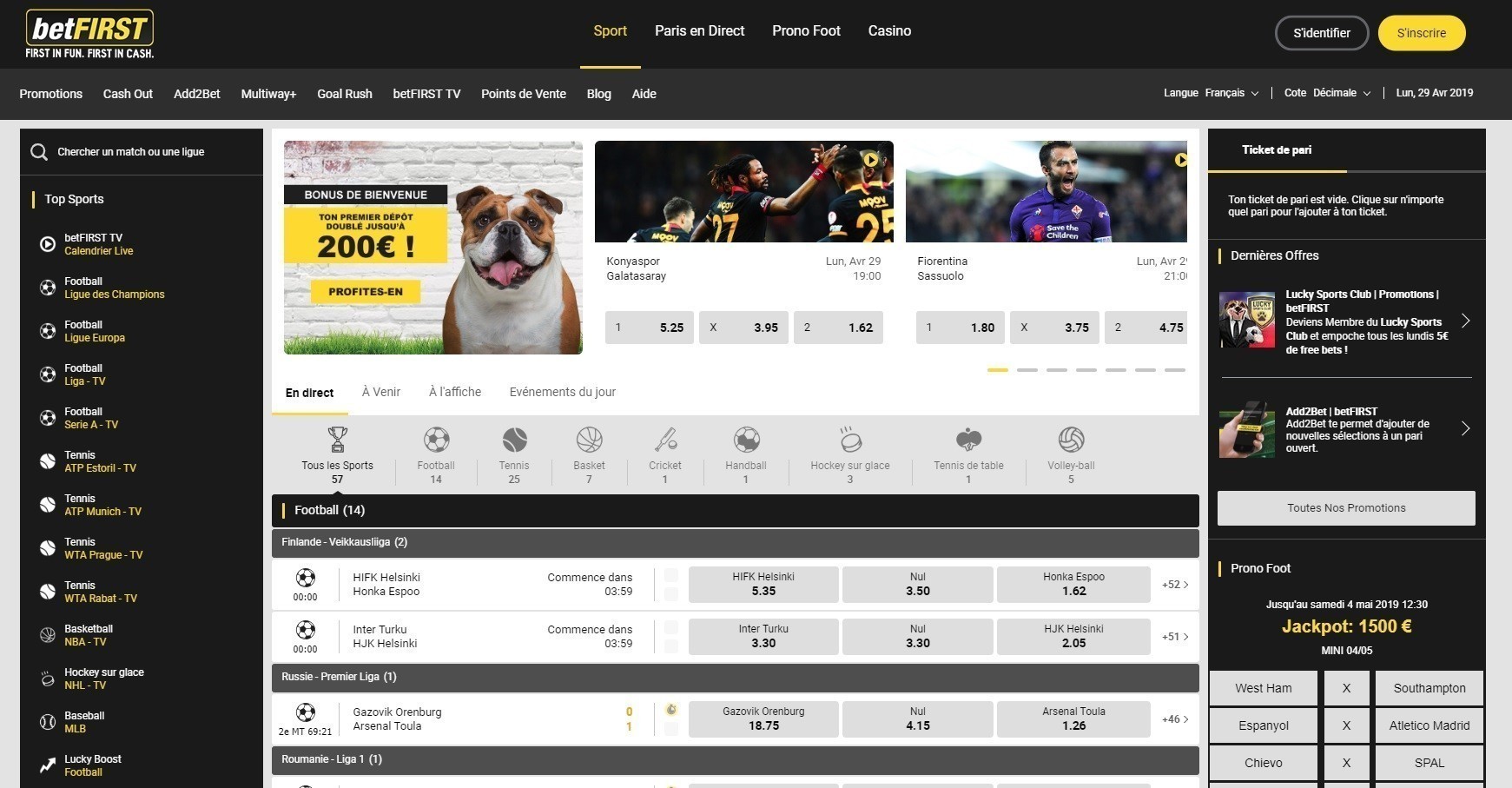This screenshot has width=1512, height=788.
Task: Collapse Russie - Premier Liga section header
Action: (735, 677)
